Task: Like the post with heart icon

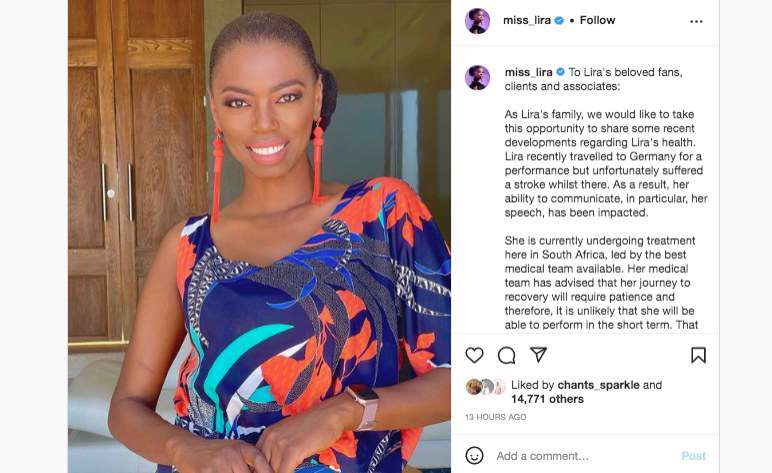Action: [x=474, y=355]
